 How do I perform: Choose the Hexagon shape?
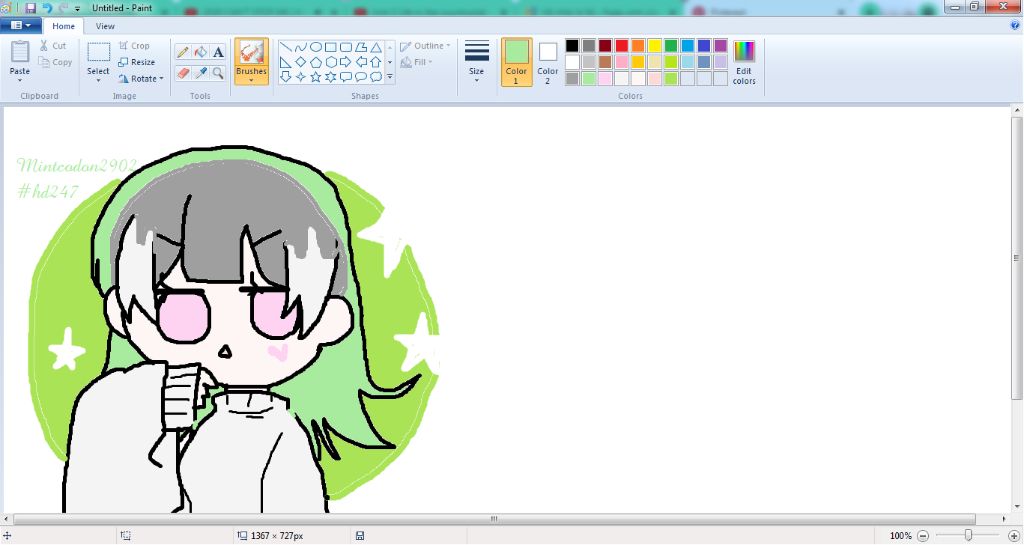(x=330, y=62)
